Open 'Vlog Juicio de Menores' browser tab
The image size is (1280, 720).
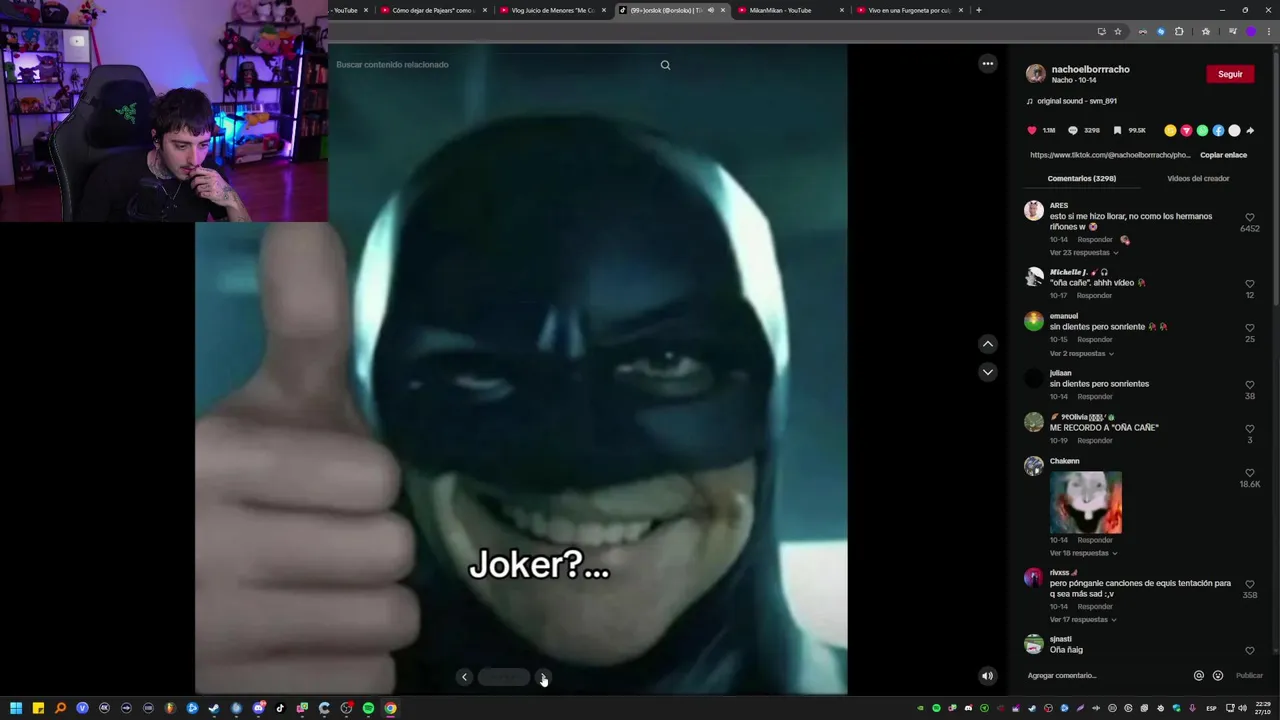(553, 10)
